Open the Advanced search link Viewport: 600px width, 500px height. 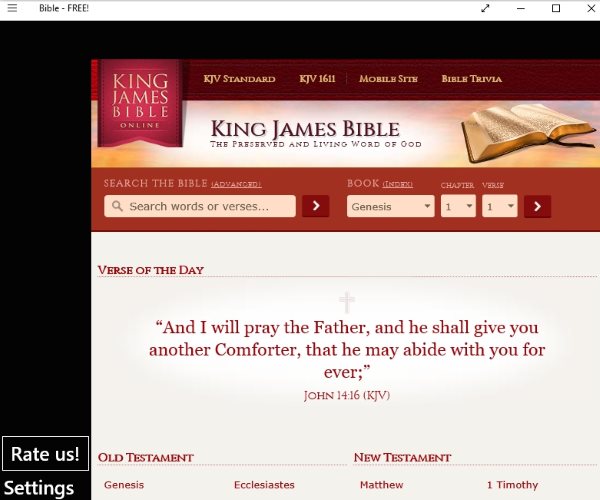tap(236, 184)
